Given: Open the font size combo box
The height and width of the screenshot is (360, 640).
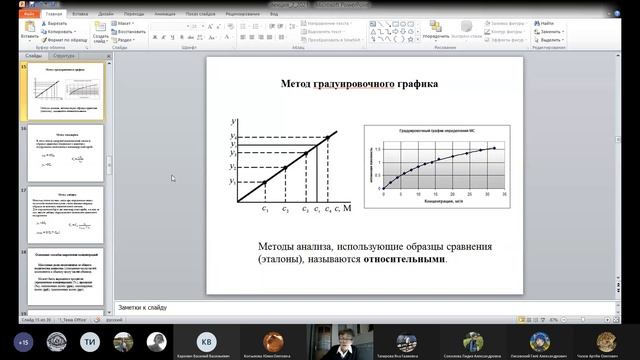Looking at the screenshot, I should click(x=198, y=27).
